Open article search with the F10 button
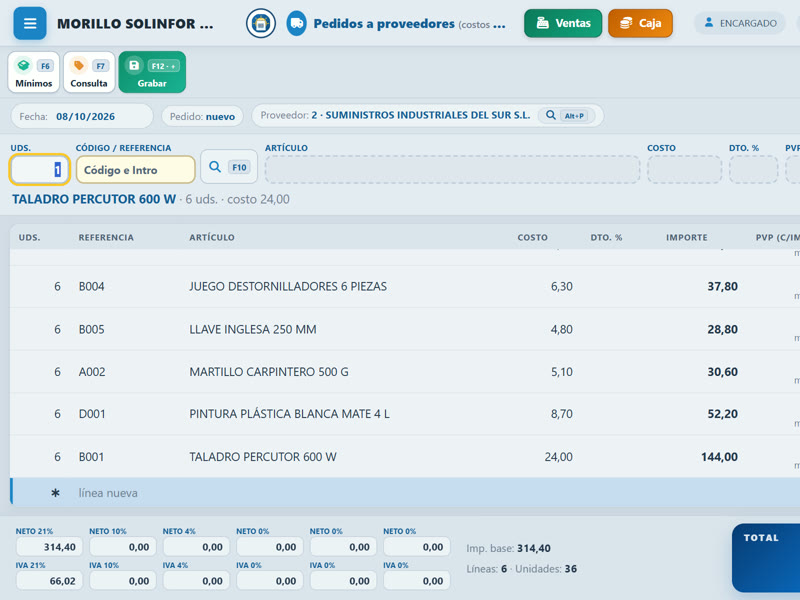Image resolution: width=800 pixels, height=600 pixels. (x=229, y=166)
